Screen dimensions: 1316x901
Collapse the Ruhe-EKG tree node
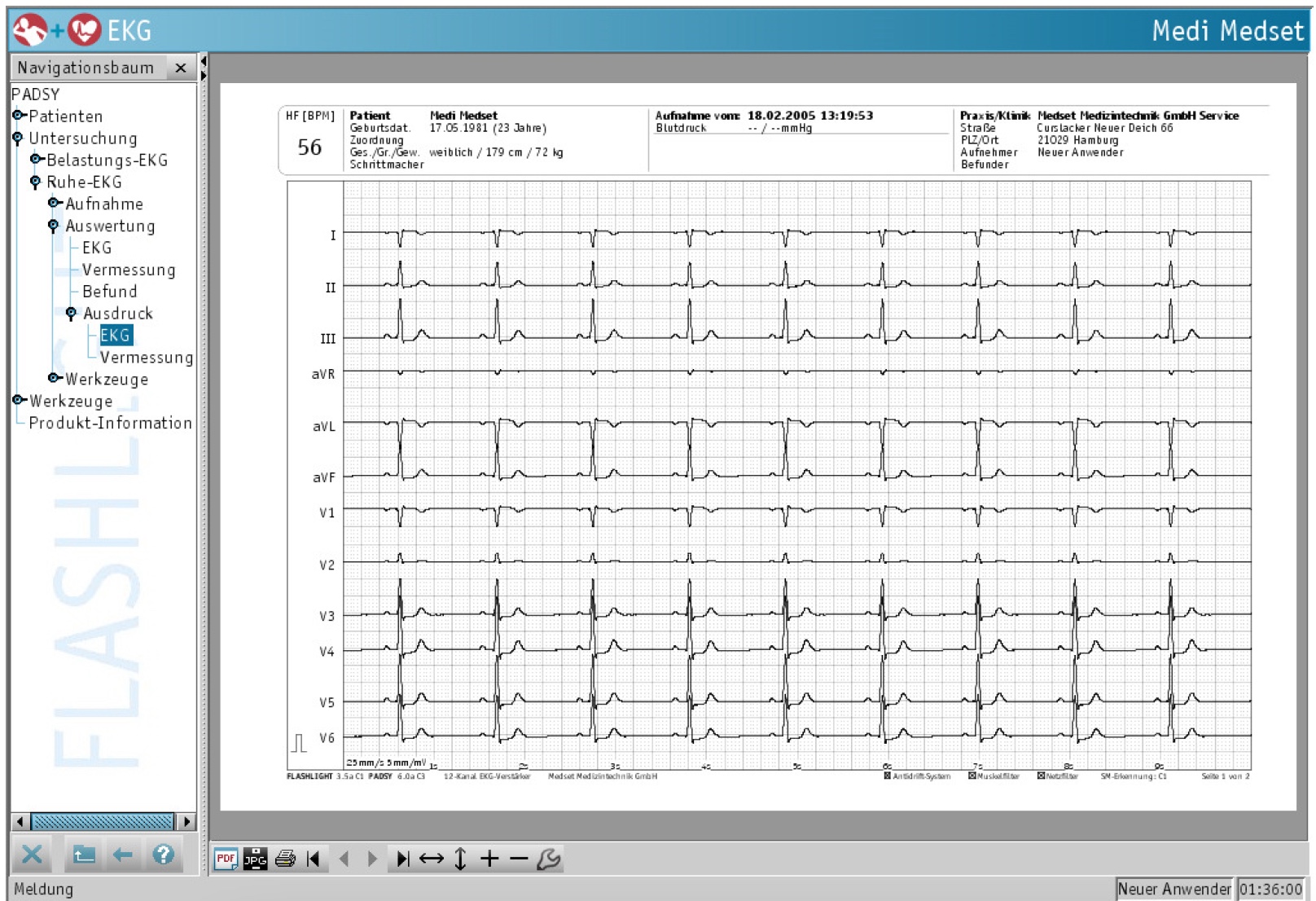click(x=35, y=182)
